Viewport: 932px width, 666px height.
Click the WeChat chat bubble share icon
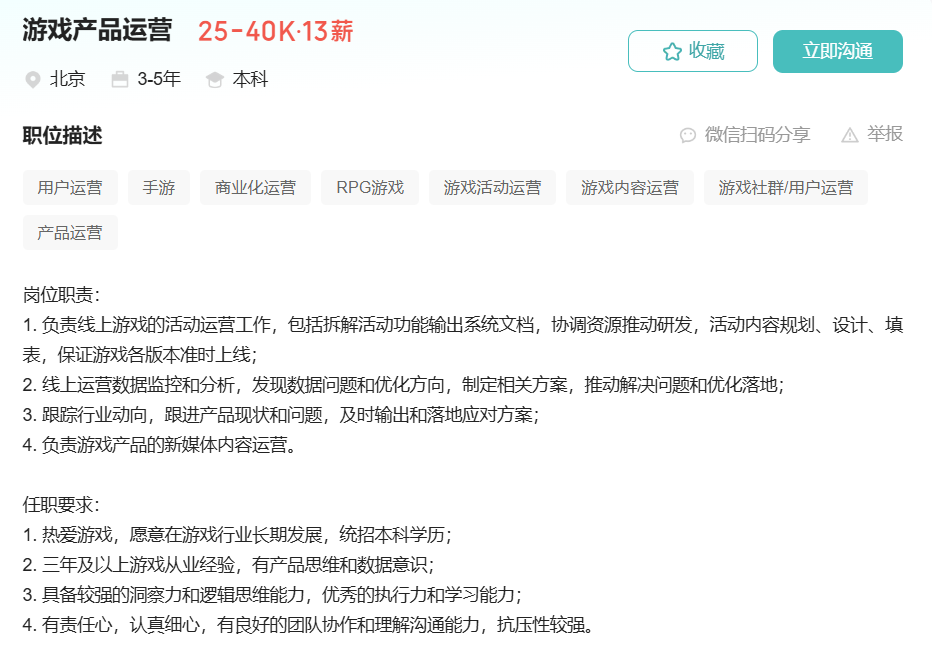(x=687, y=135)
